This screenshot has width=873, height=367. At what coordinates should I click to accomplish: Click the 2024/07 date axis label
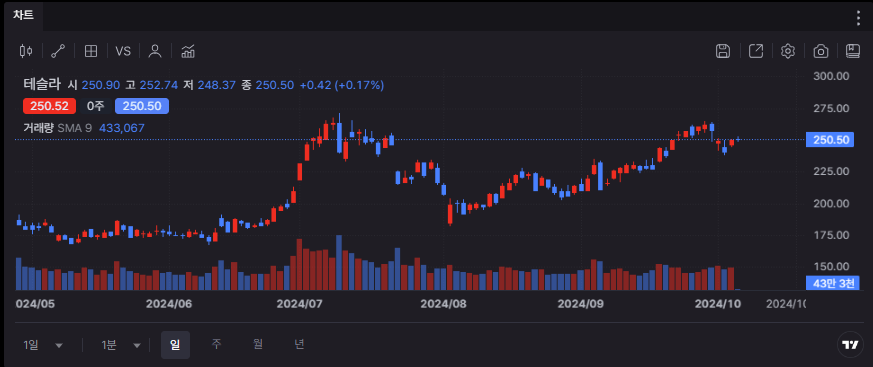(300, 304)
